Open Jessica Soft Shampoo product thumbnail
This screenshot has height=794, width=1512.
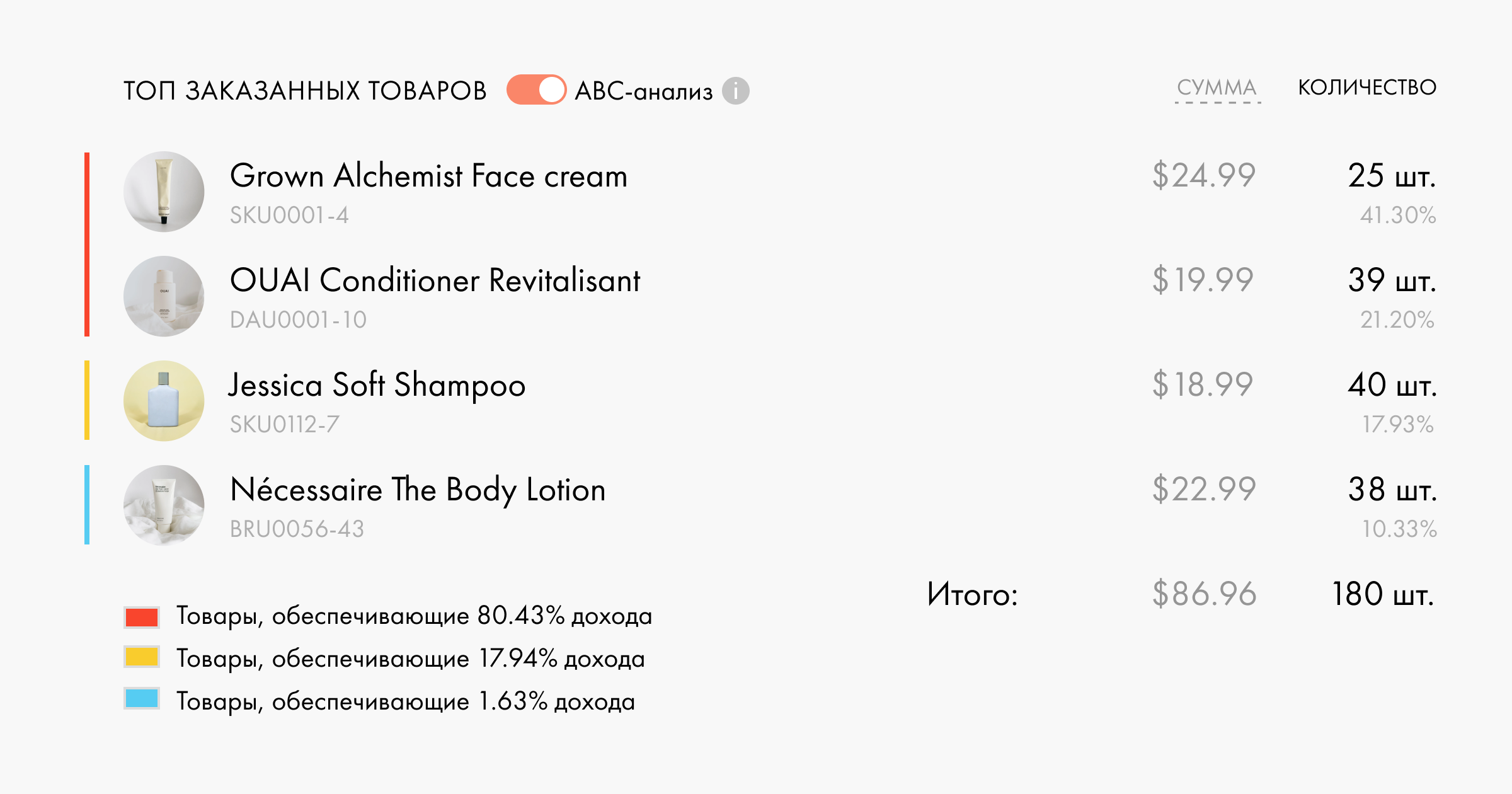[164, 401]
